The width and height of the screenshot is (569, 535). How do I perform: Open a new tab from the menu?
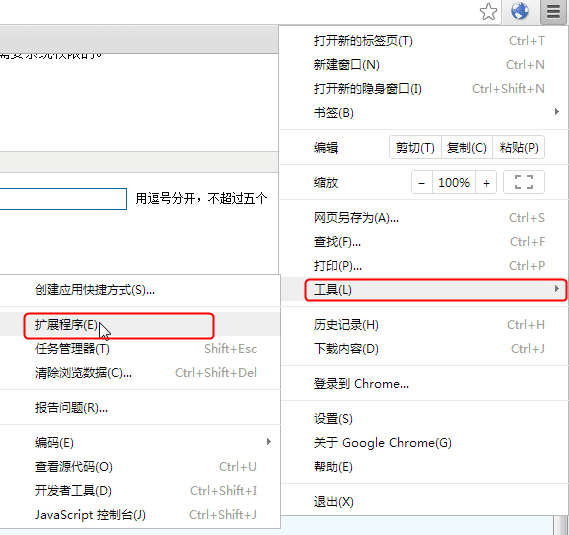tap(423, 41)
